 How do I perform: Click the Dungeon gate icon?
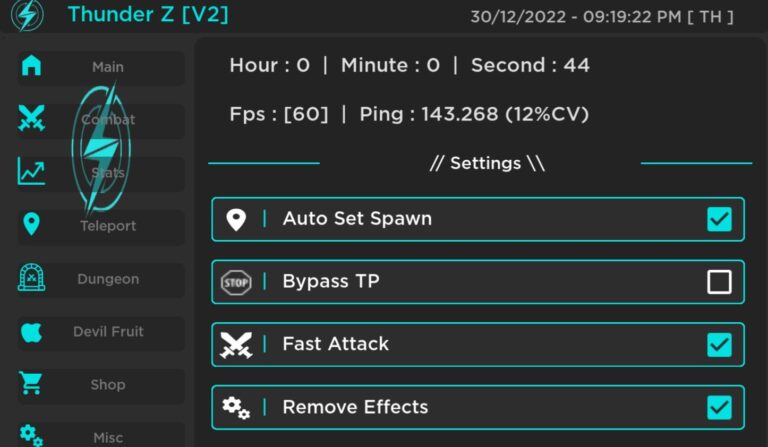click(32, 278)
